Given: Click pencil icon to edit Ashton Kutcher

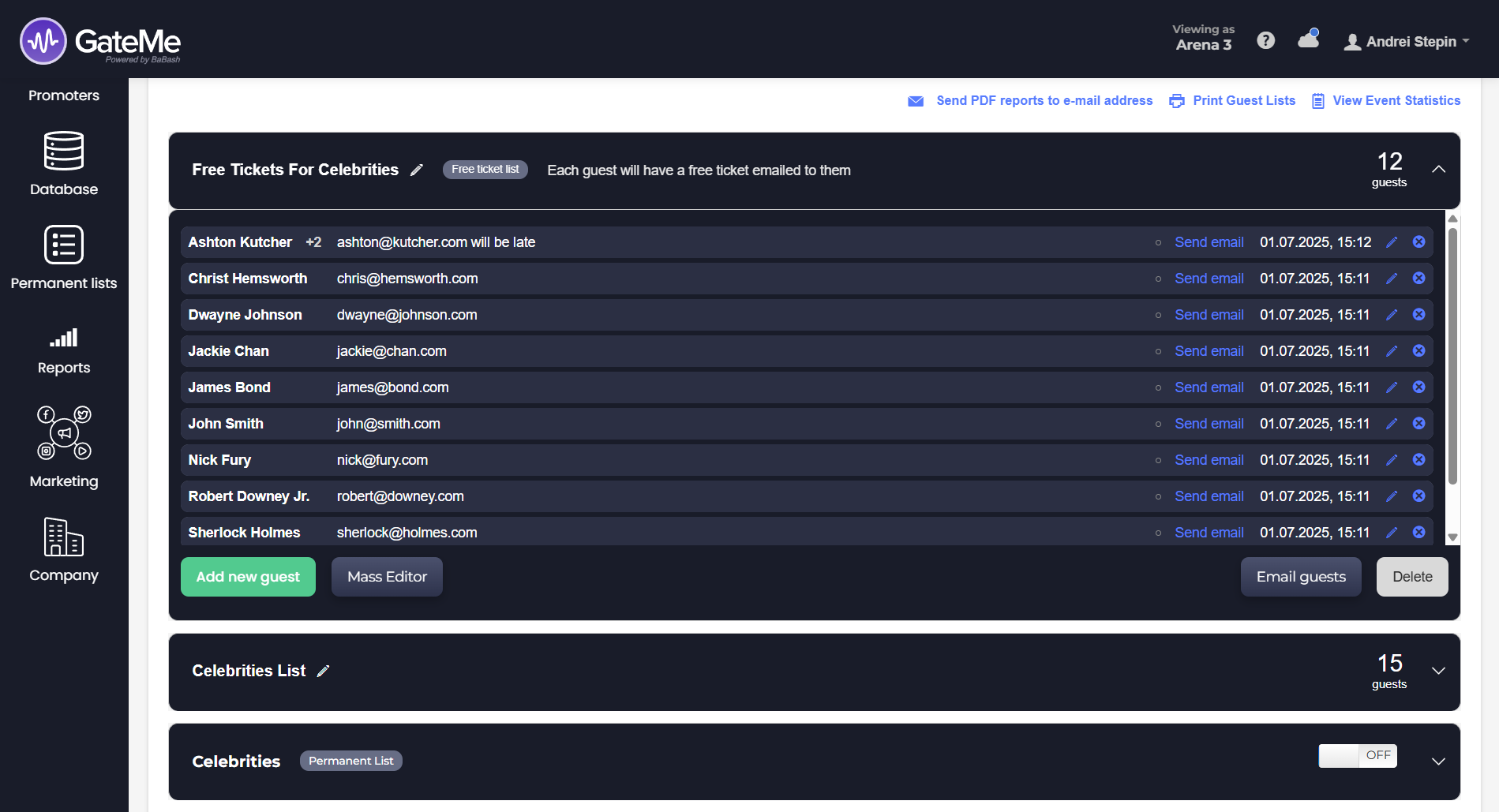Looking at the screenshot, I should point(1392,242).
